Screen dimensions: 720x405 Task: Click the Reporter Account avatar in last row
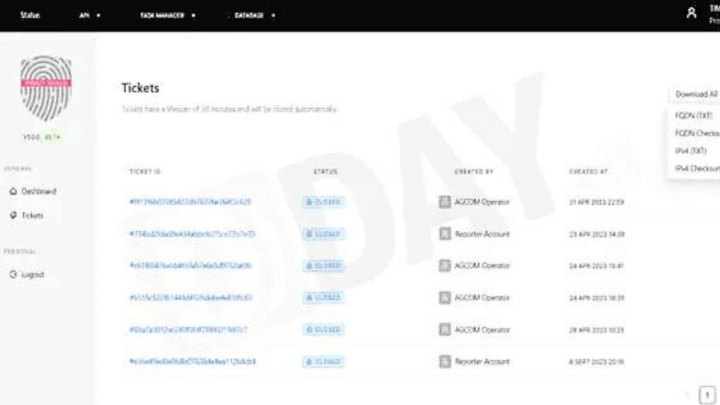pos(445,361)
